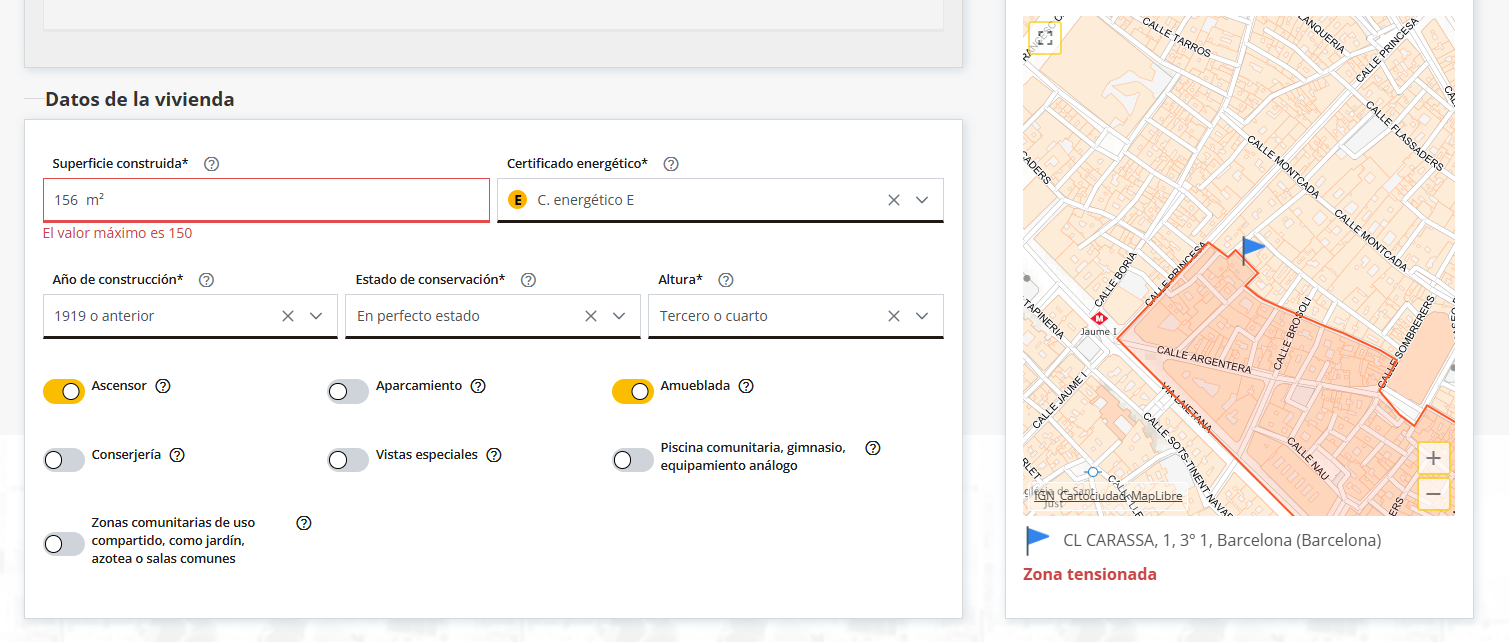Expand the Altura dropdown arrow

[922, 316]
